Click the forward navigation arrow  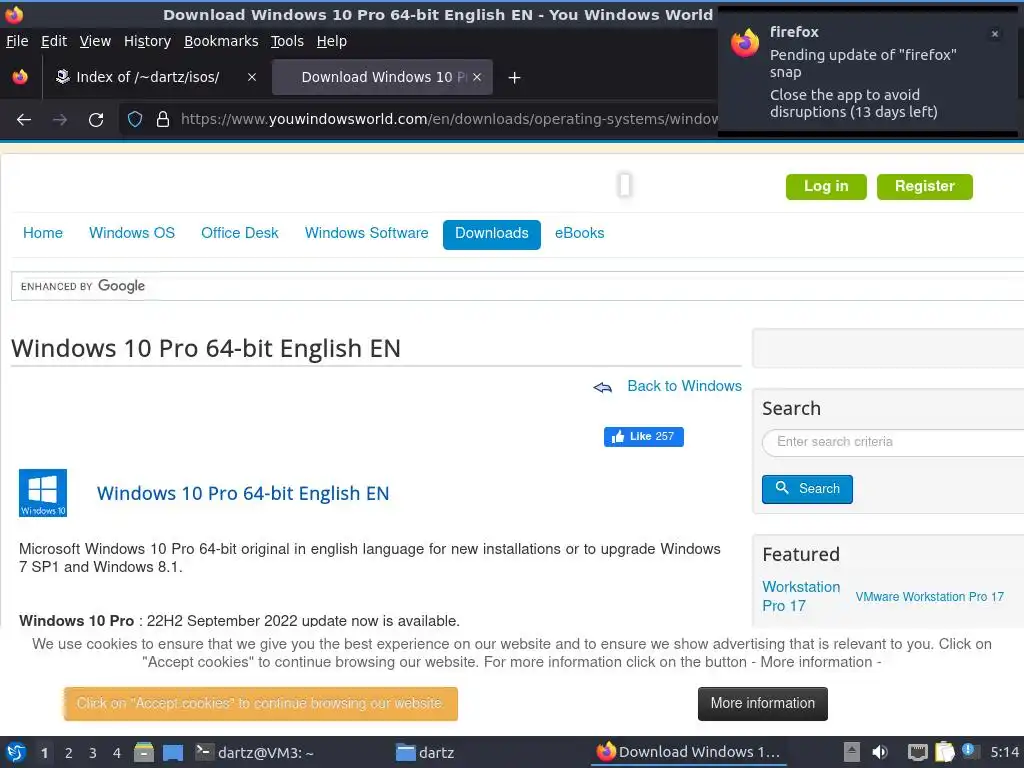click(60, 120)
